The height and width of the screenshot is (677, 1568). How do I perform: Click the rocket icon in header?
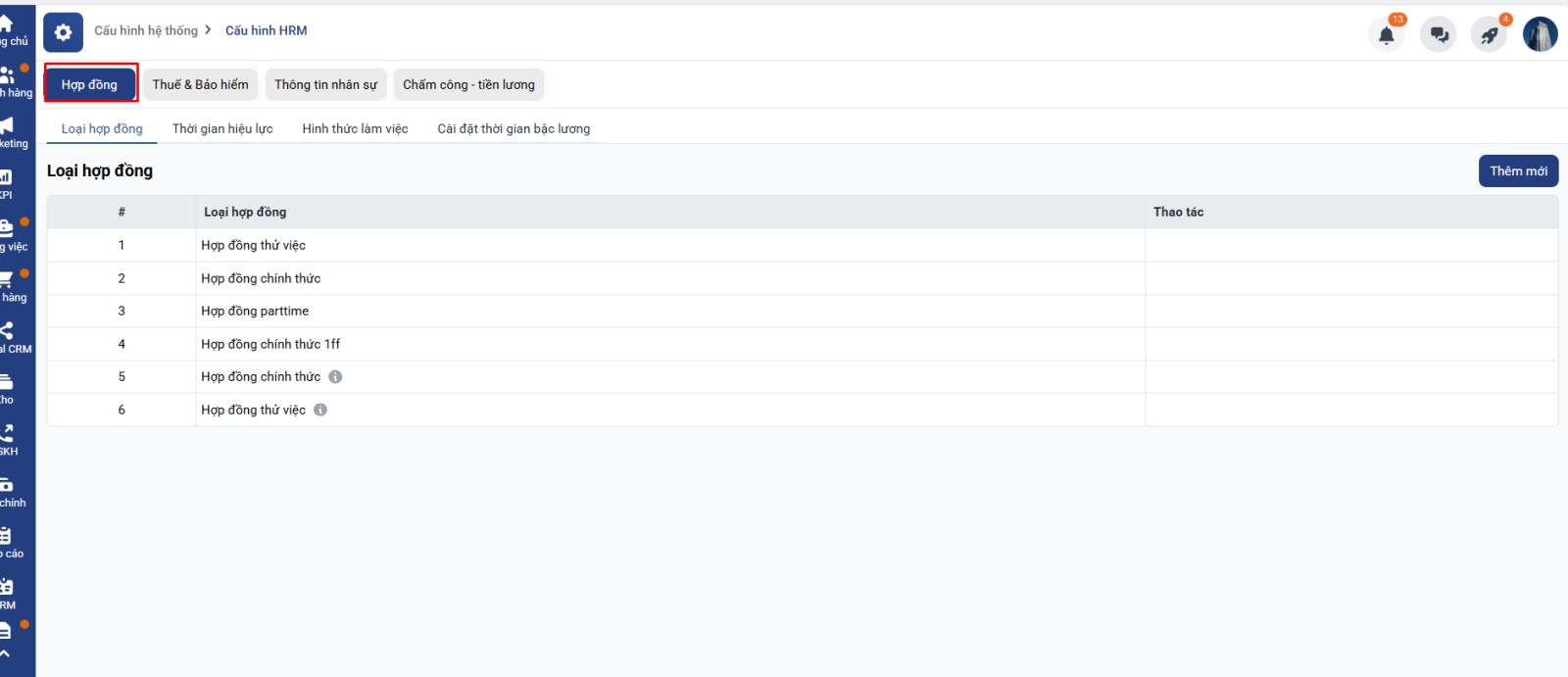pos(1489,35)
